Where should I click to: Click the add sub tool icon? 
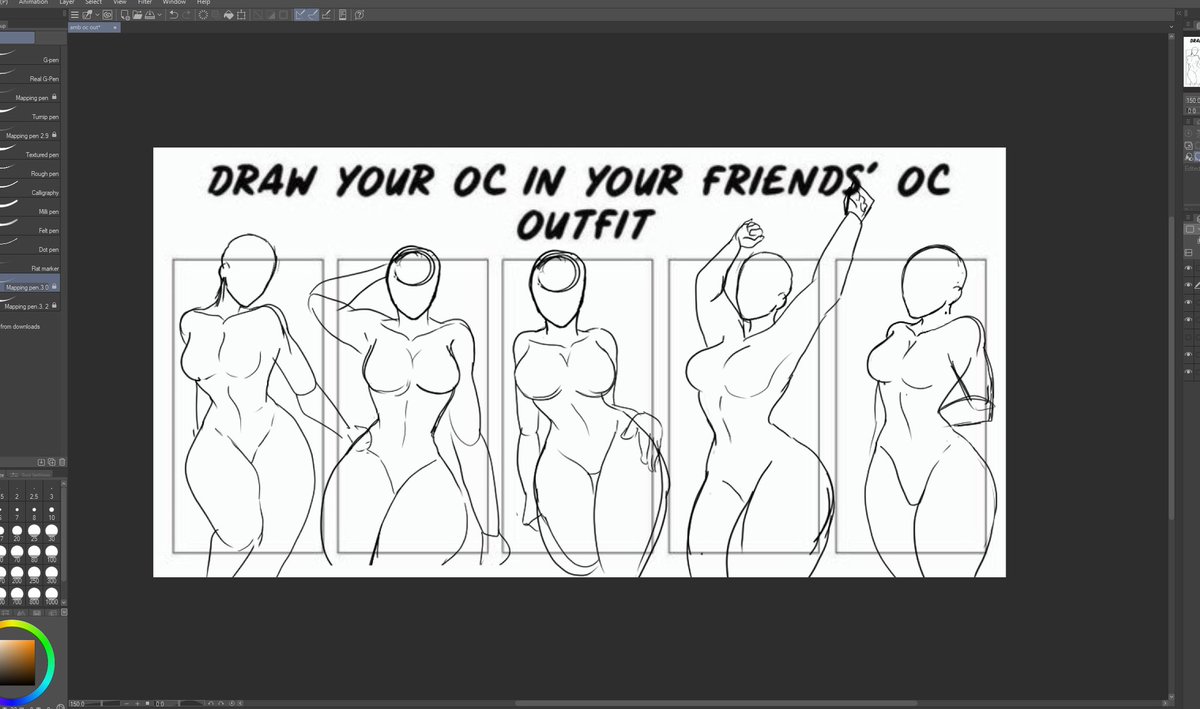[x=41, y=462]
